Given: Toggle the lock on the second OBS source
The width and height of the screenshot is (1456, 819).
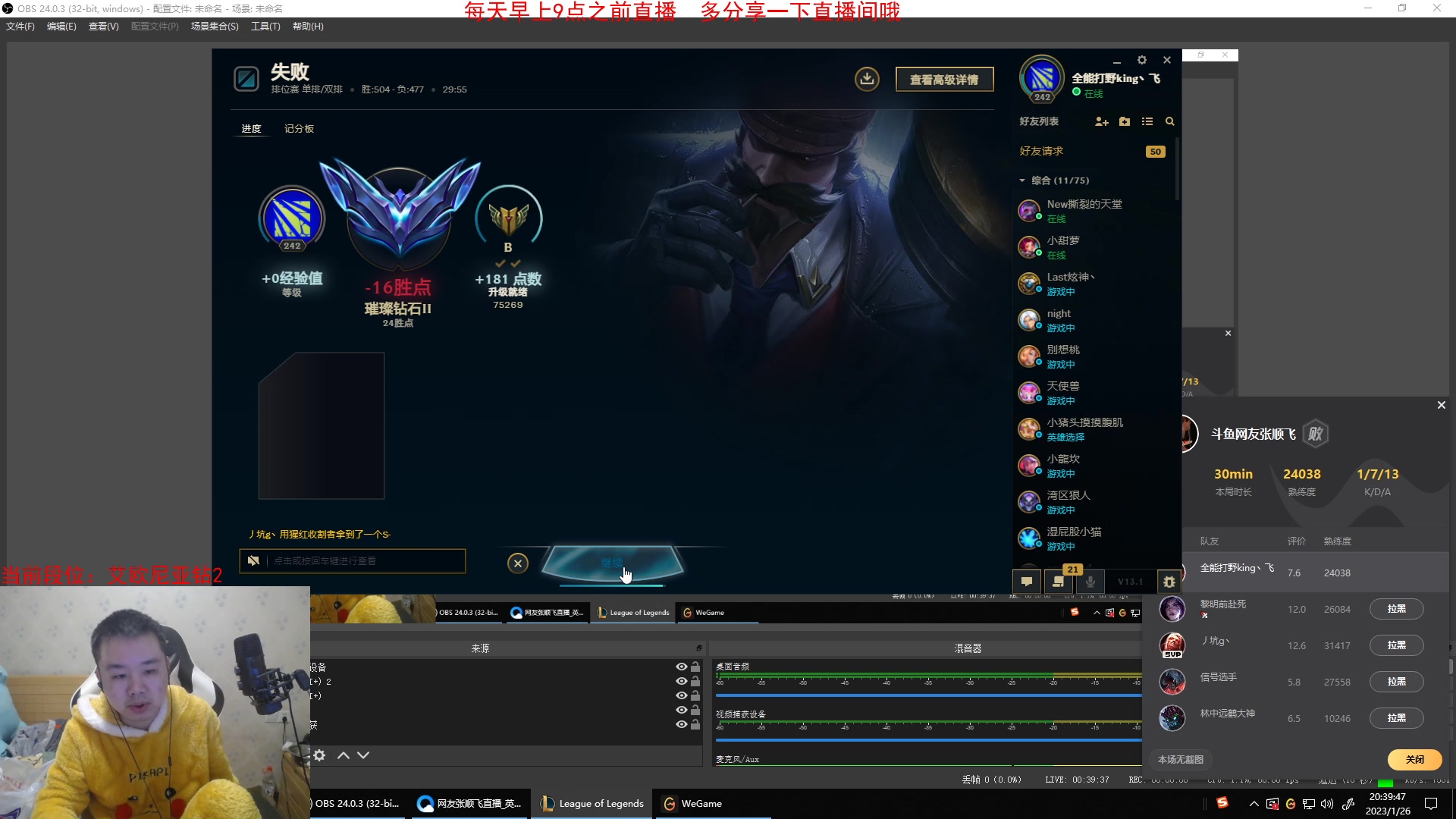Looking at the screenshot, I should click(695, 681).
